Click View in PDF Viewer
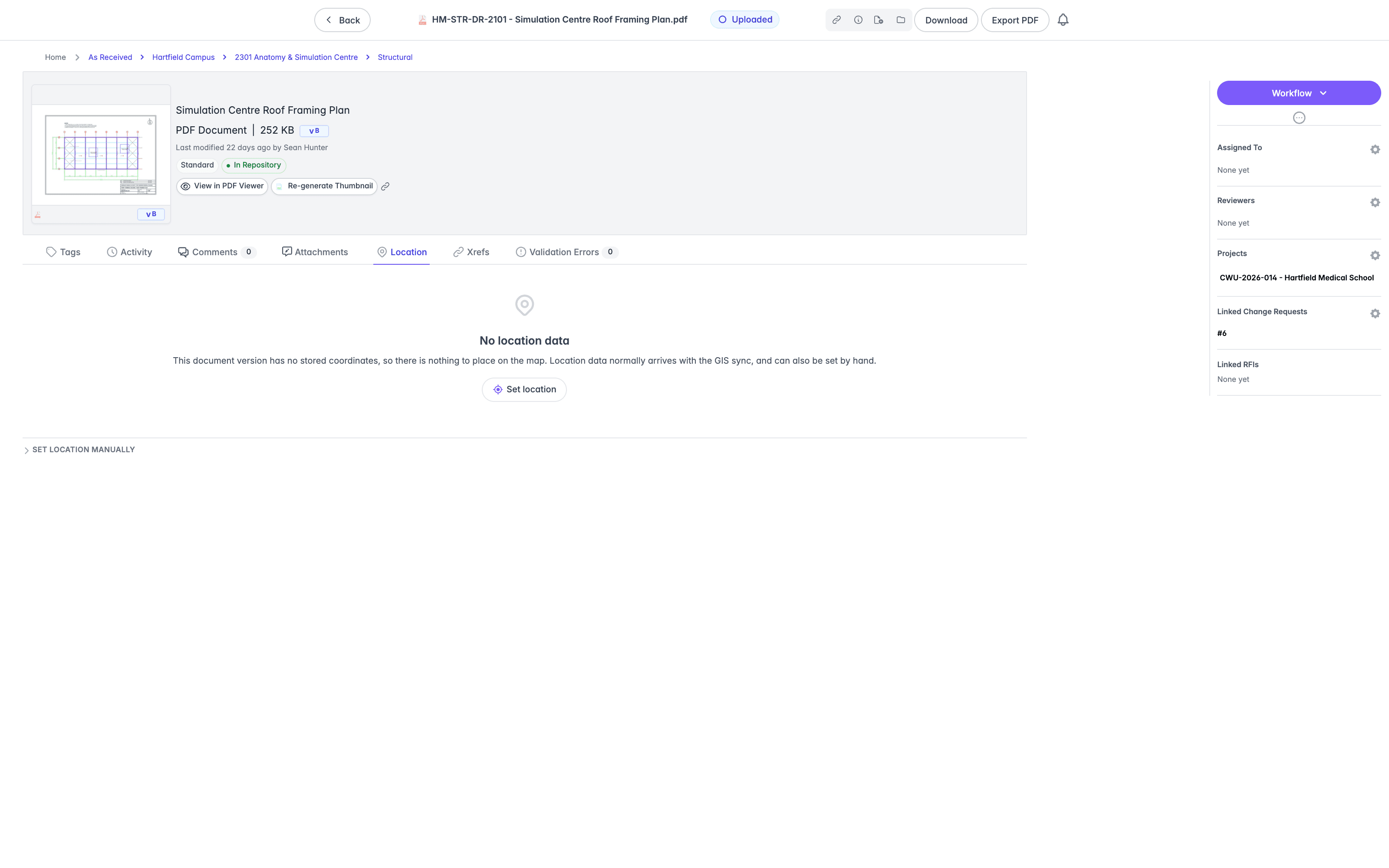1389x868 pixels. [x=222, y=187]
